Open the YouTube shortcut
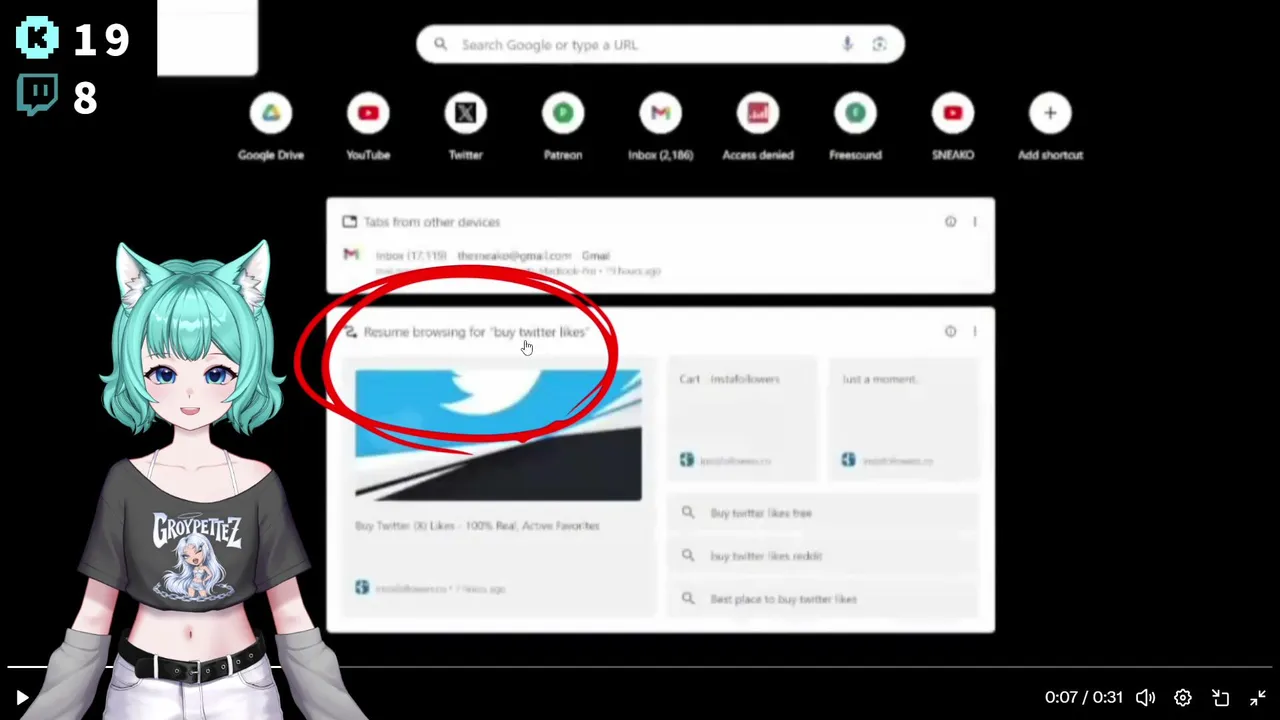This screenshot has width=1280, height=720. 368,127
